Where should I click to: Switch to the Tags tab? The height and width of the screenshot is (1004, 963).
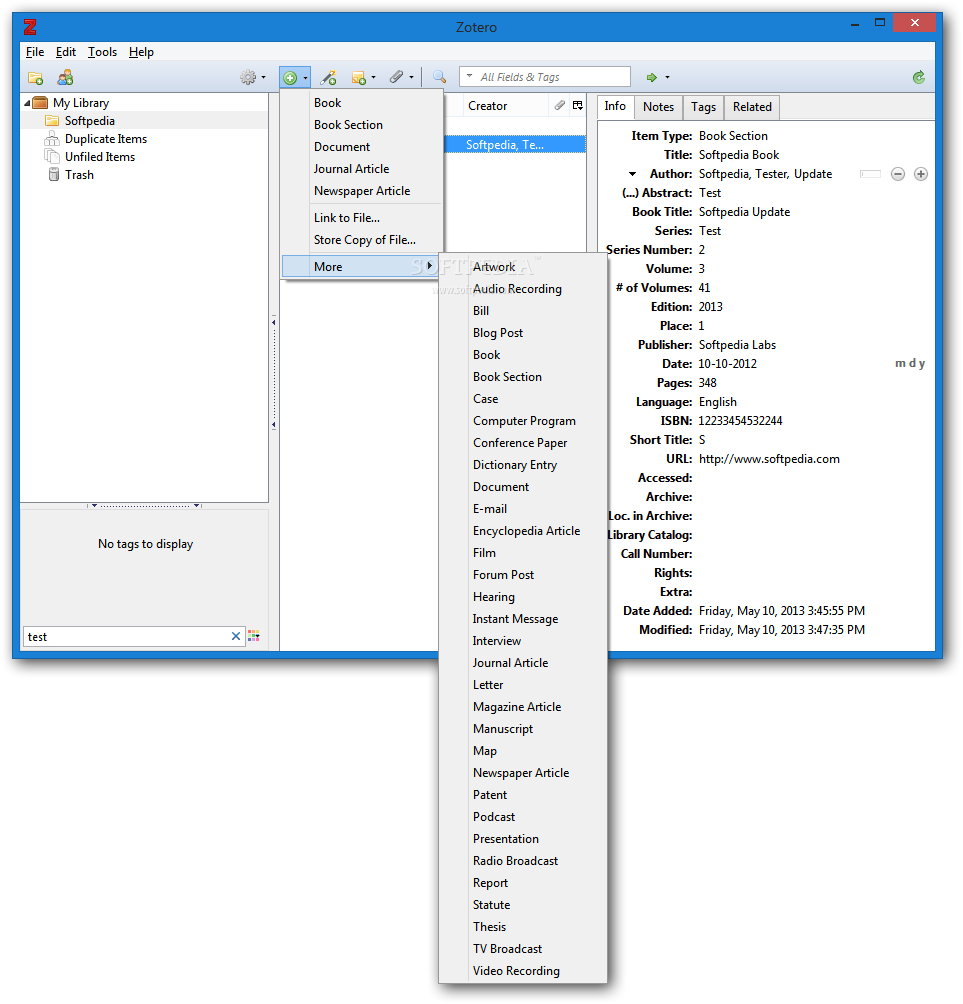pos(703,107)
